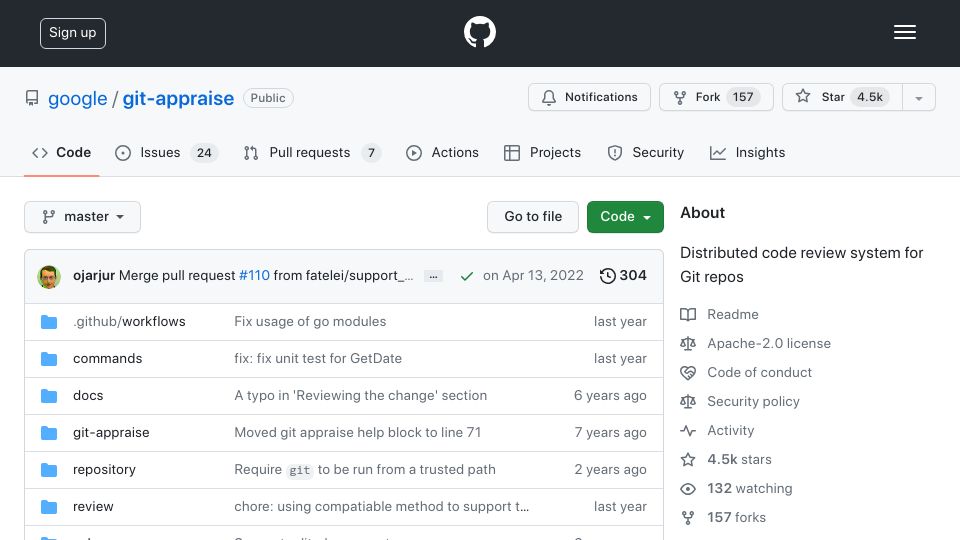Open the repository folder
Viewport: 960px width, 540px height.
(x=104, y=470)
